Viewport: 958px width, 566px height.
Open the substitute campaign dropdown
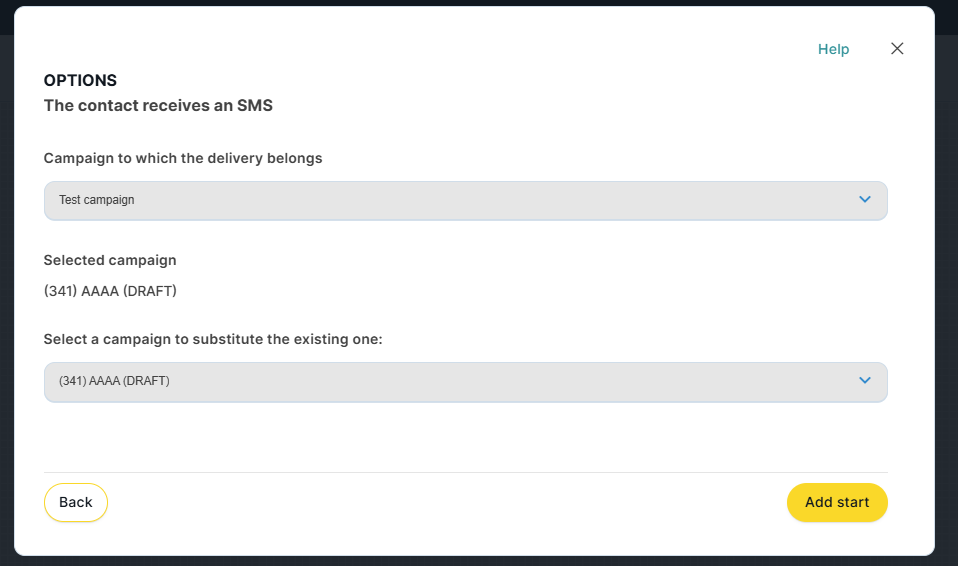click(465, 381)
